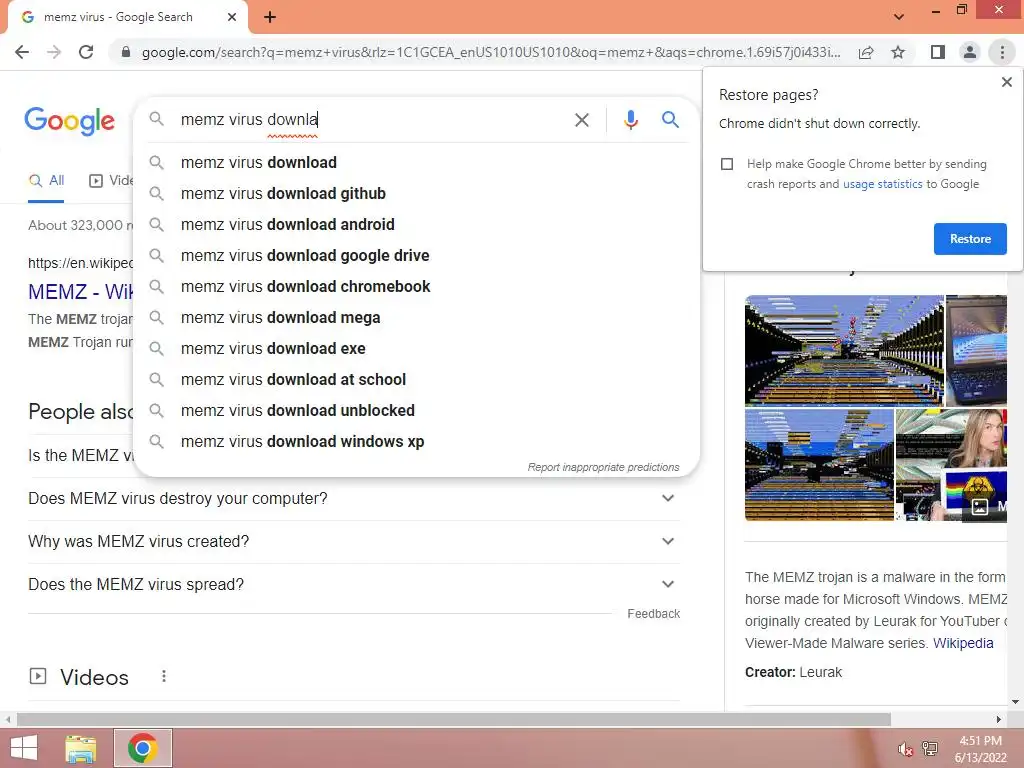The width and height of the screenshot is (1024, 768).
Task: Click the scrollbar right arrow
Action: pyautogui.click(x=999, y=719)
